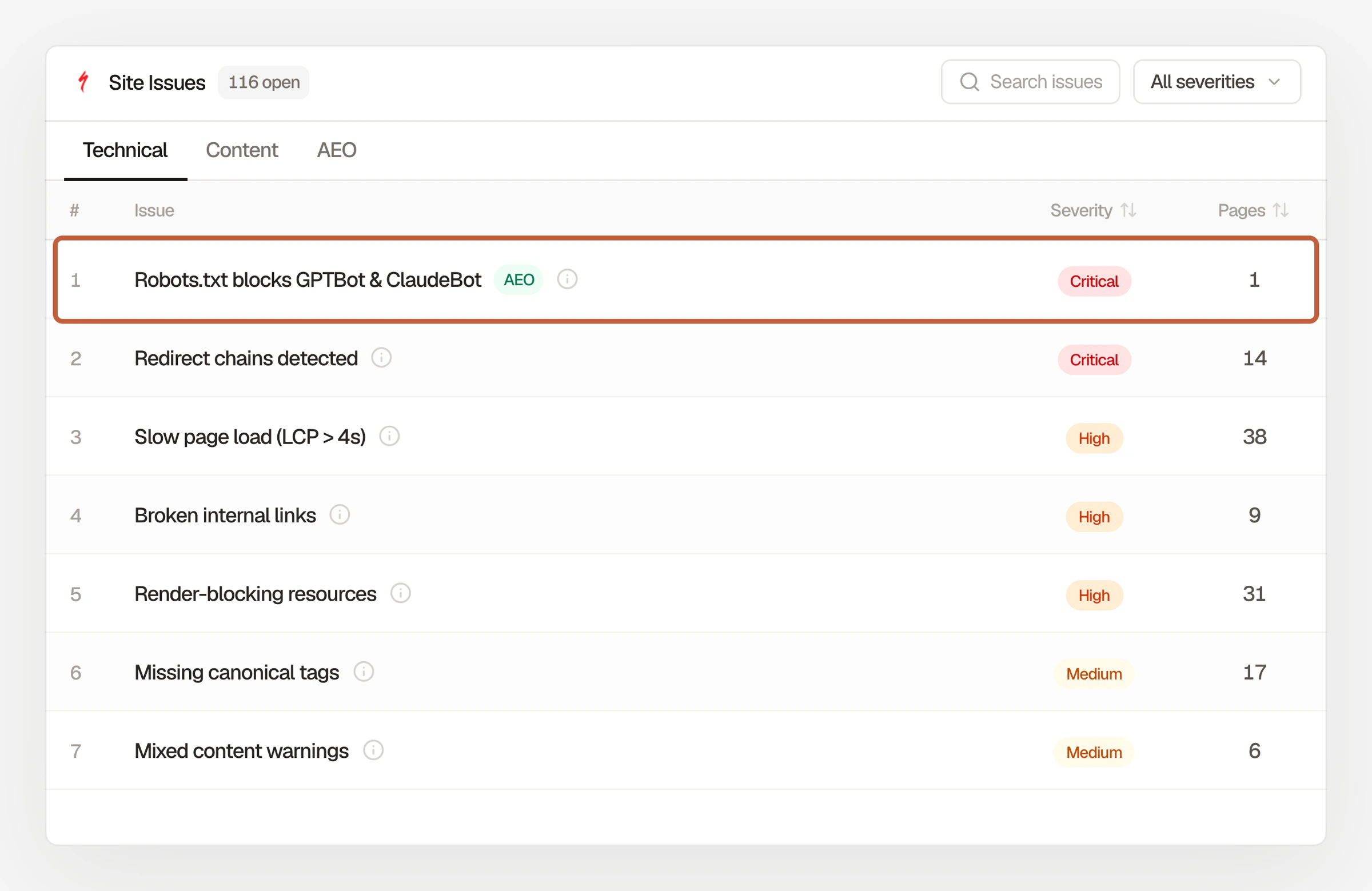
Task: Click High badge on Render-blocking resources row
Action: (1094, 596)
